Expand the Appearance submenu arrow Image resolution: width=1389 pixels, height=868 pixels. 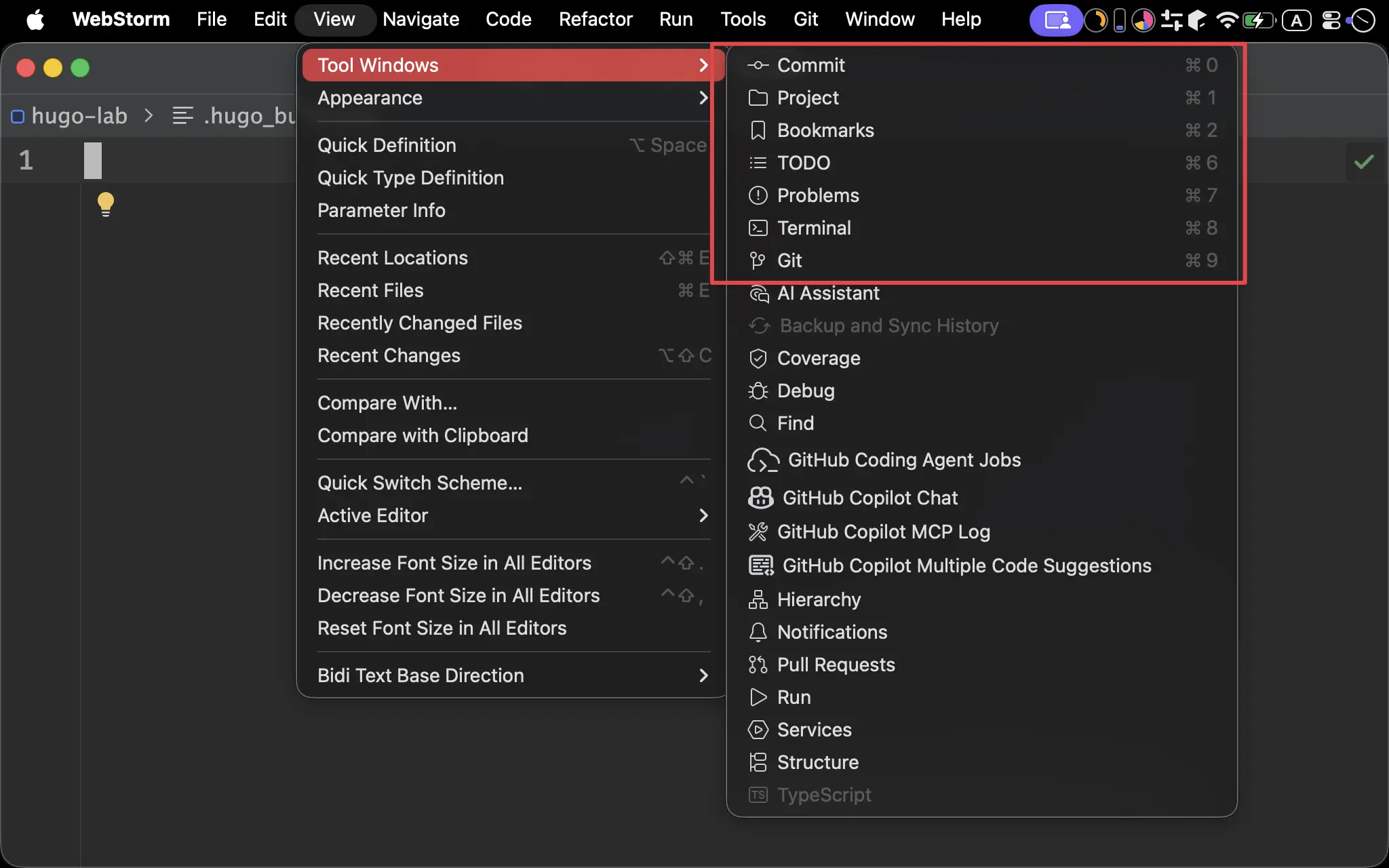pyautogui.click(x=703, y=98)
